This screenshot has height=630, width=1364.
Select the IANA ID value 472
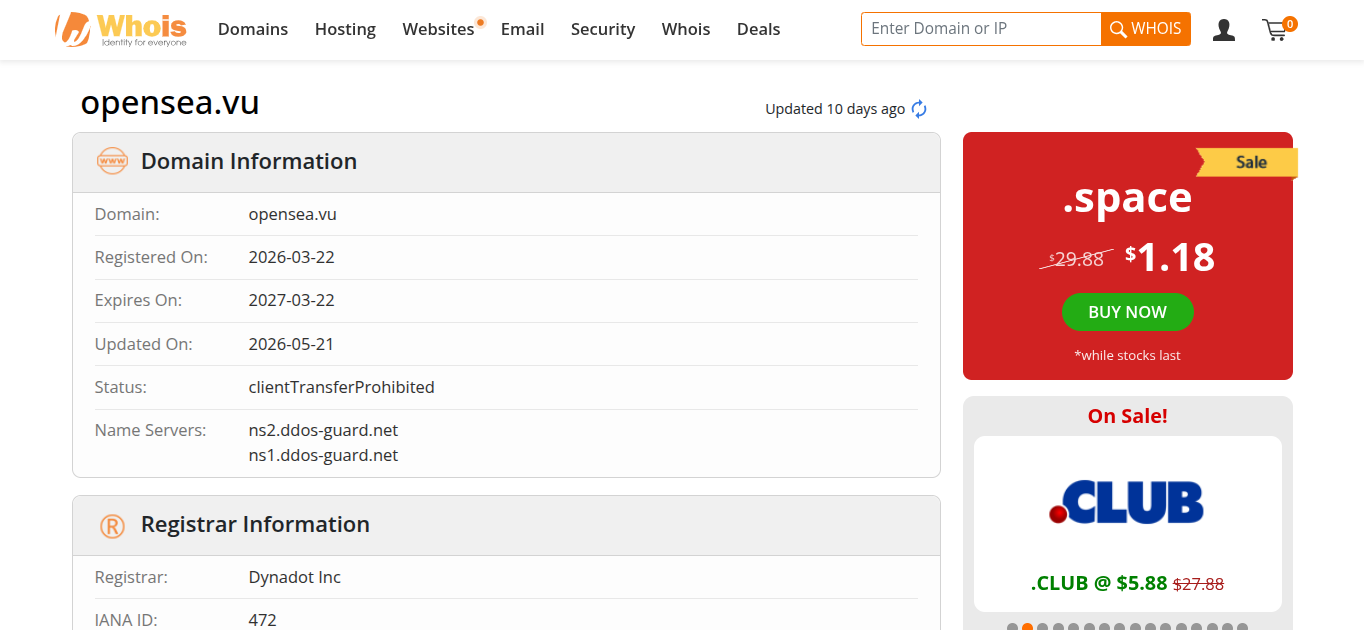tap(263, 621)
